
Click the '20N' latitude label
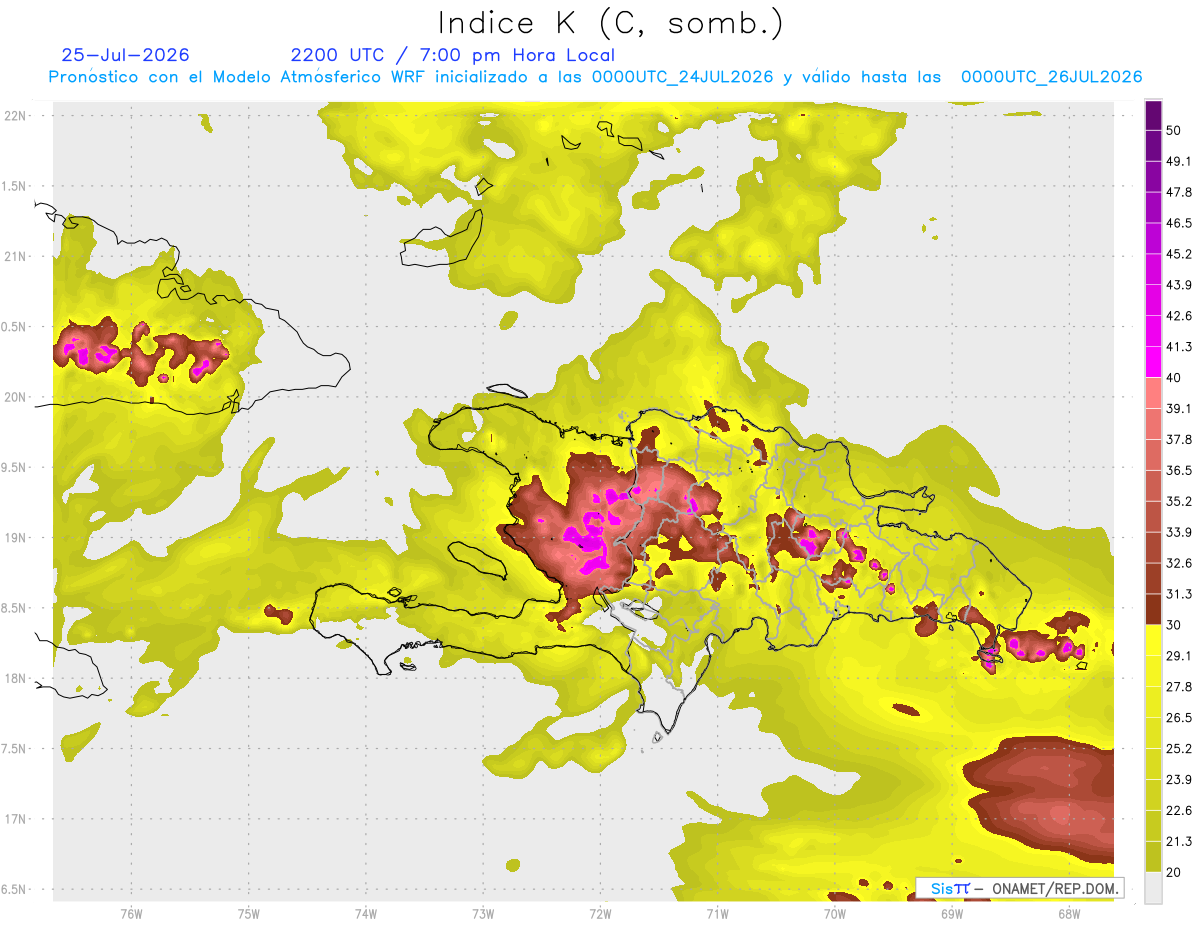(x=14, y=397)
